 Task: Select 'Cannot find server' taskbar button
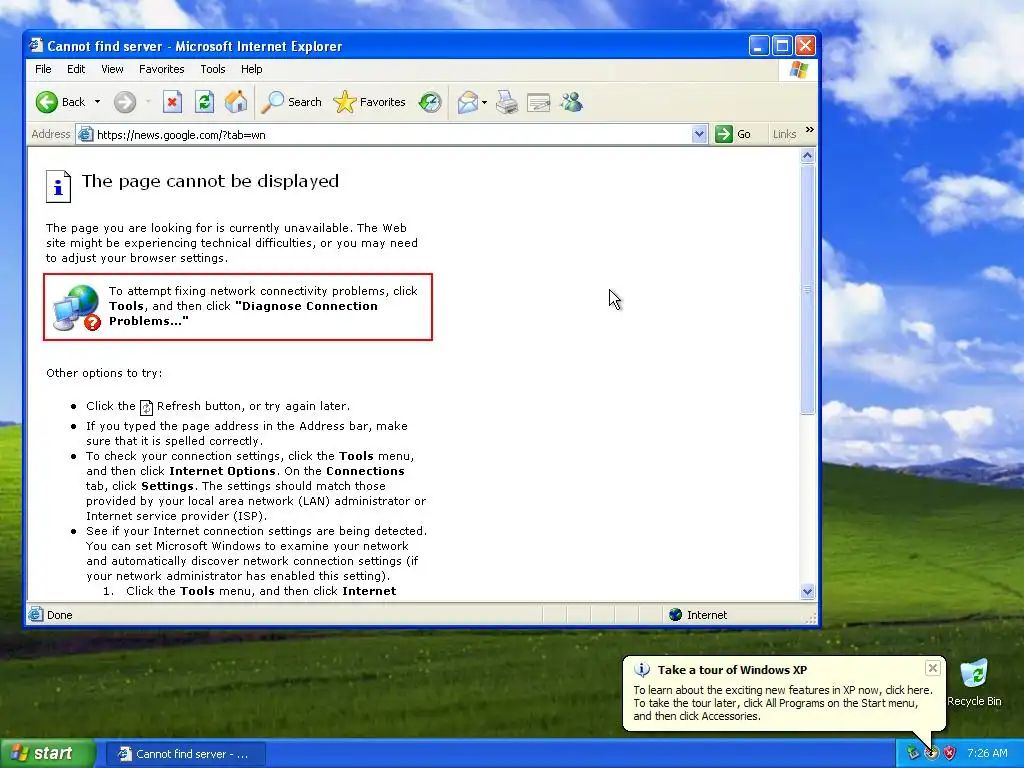click(x=185, y=754)
